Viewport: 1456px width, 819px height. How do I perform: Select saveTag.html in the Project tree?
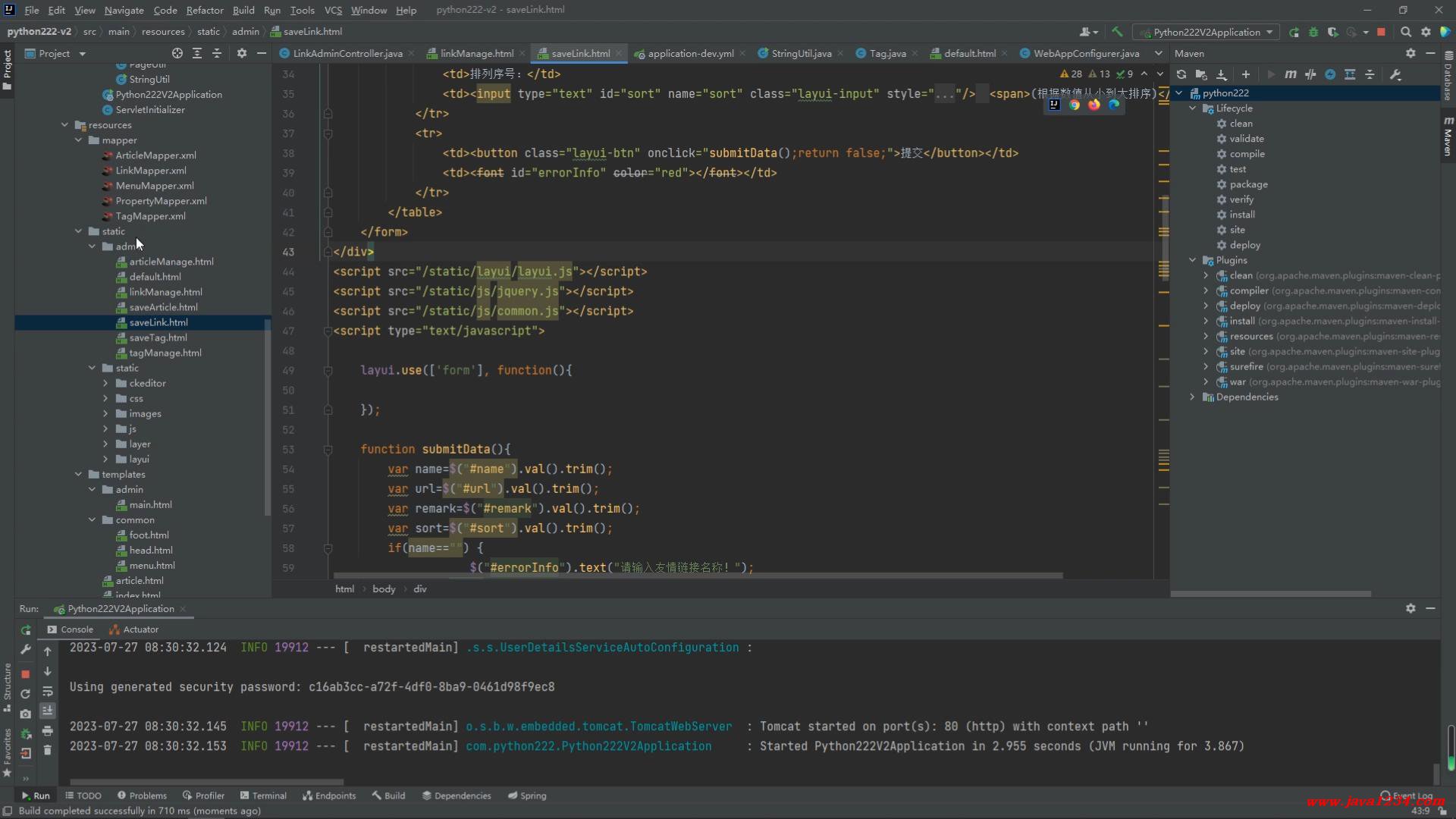pyautogui.click(x=157, y=337)
